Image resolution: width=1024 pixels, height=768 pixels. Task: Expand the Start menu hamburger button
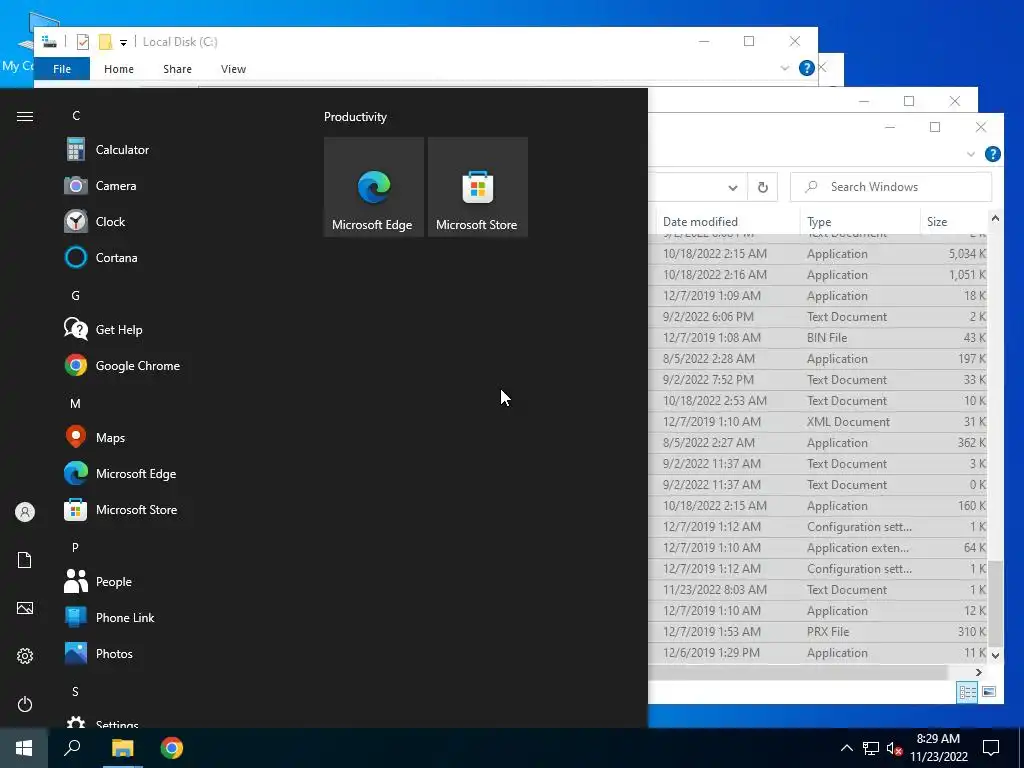click(x=25, y=116)
